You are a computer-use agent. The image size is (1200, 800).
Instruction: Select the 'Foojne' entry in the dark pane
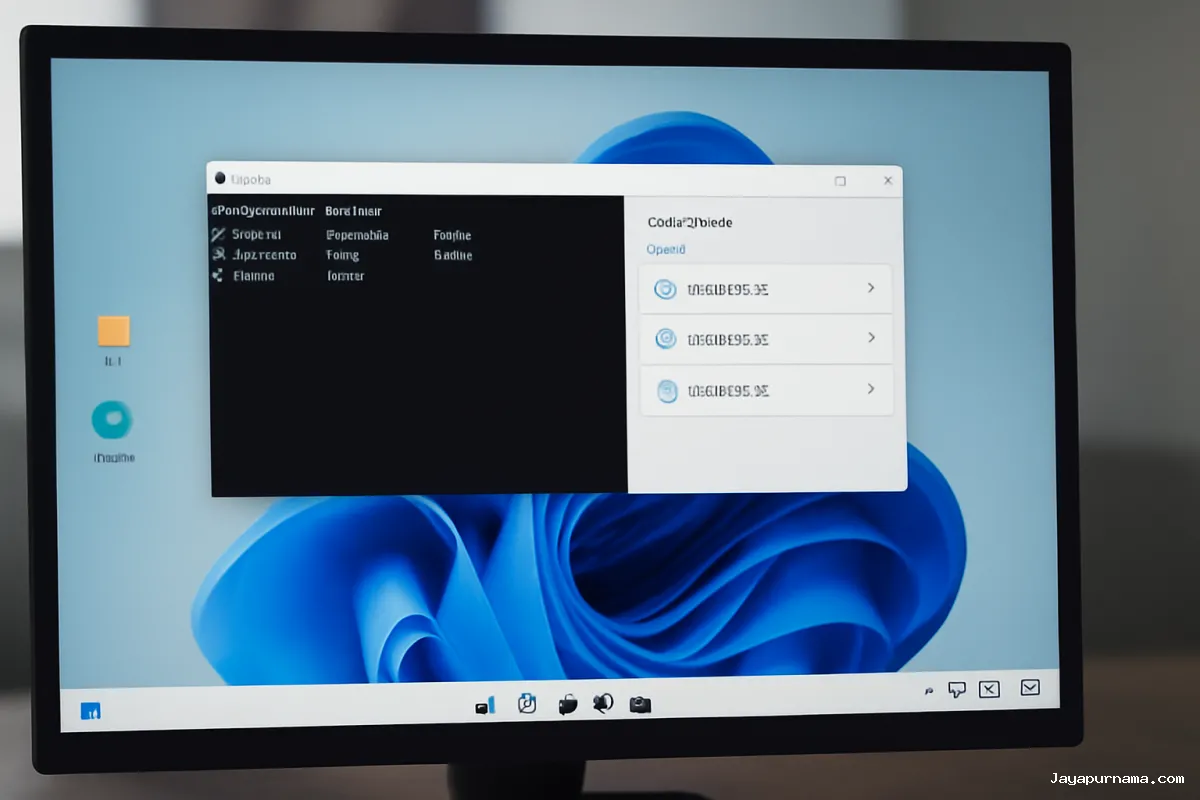452,235
